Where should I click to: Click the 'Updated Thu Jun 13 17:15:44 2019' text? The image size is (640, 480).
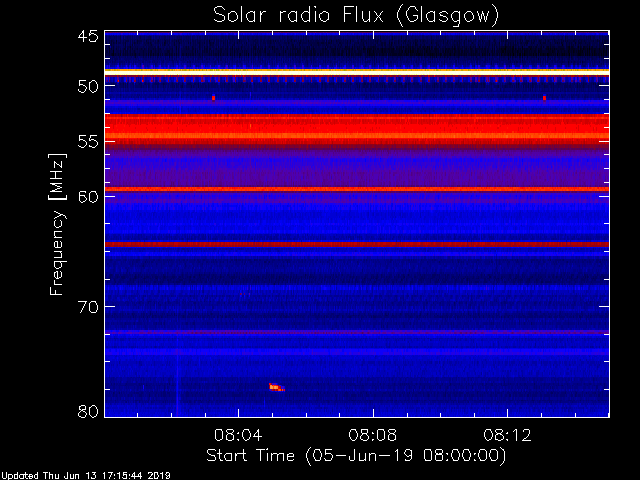point(86,476)
